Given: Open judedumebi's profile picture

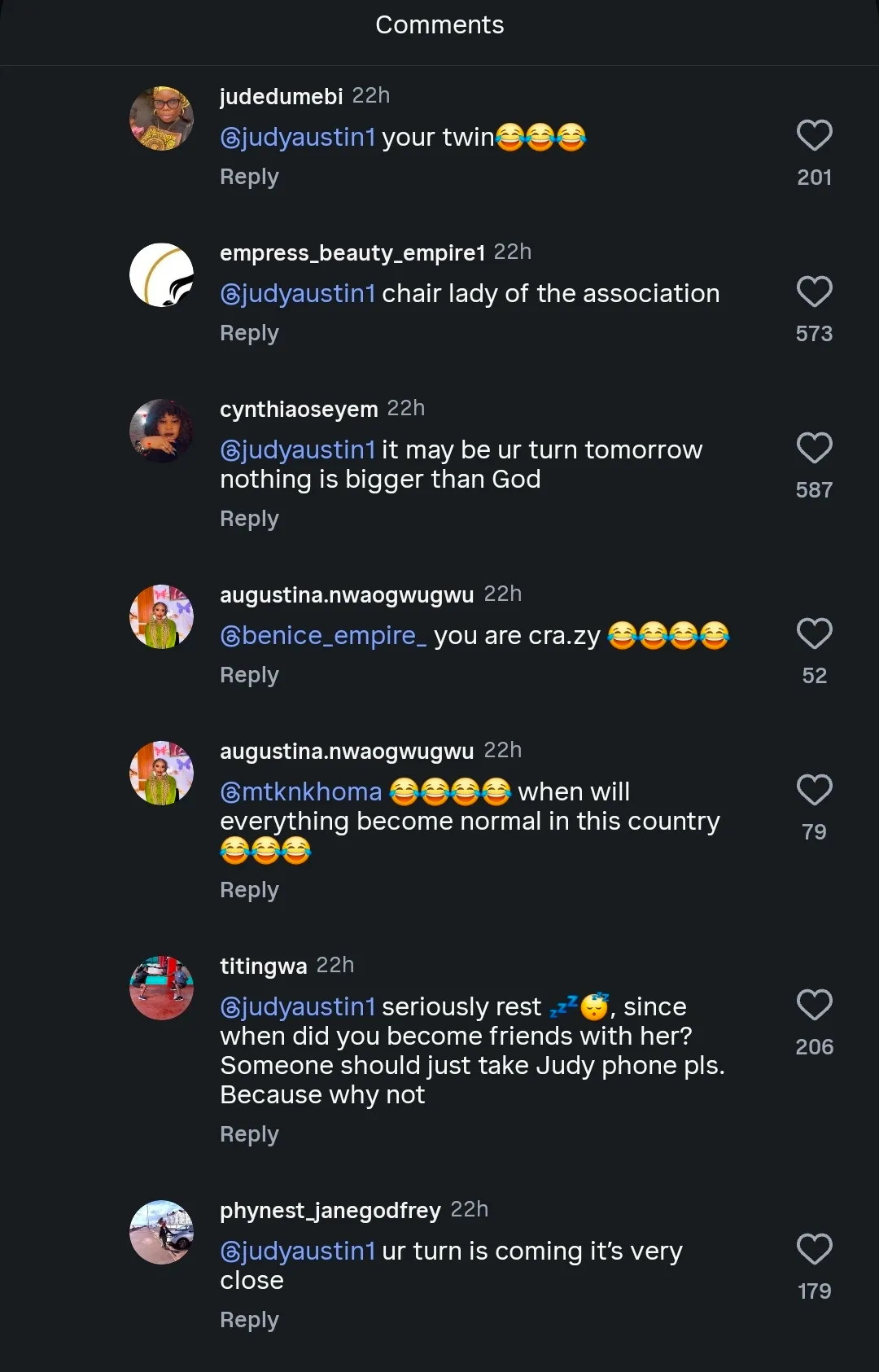Looking at the screenshot, I should point(162,119).
